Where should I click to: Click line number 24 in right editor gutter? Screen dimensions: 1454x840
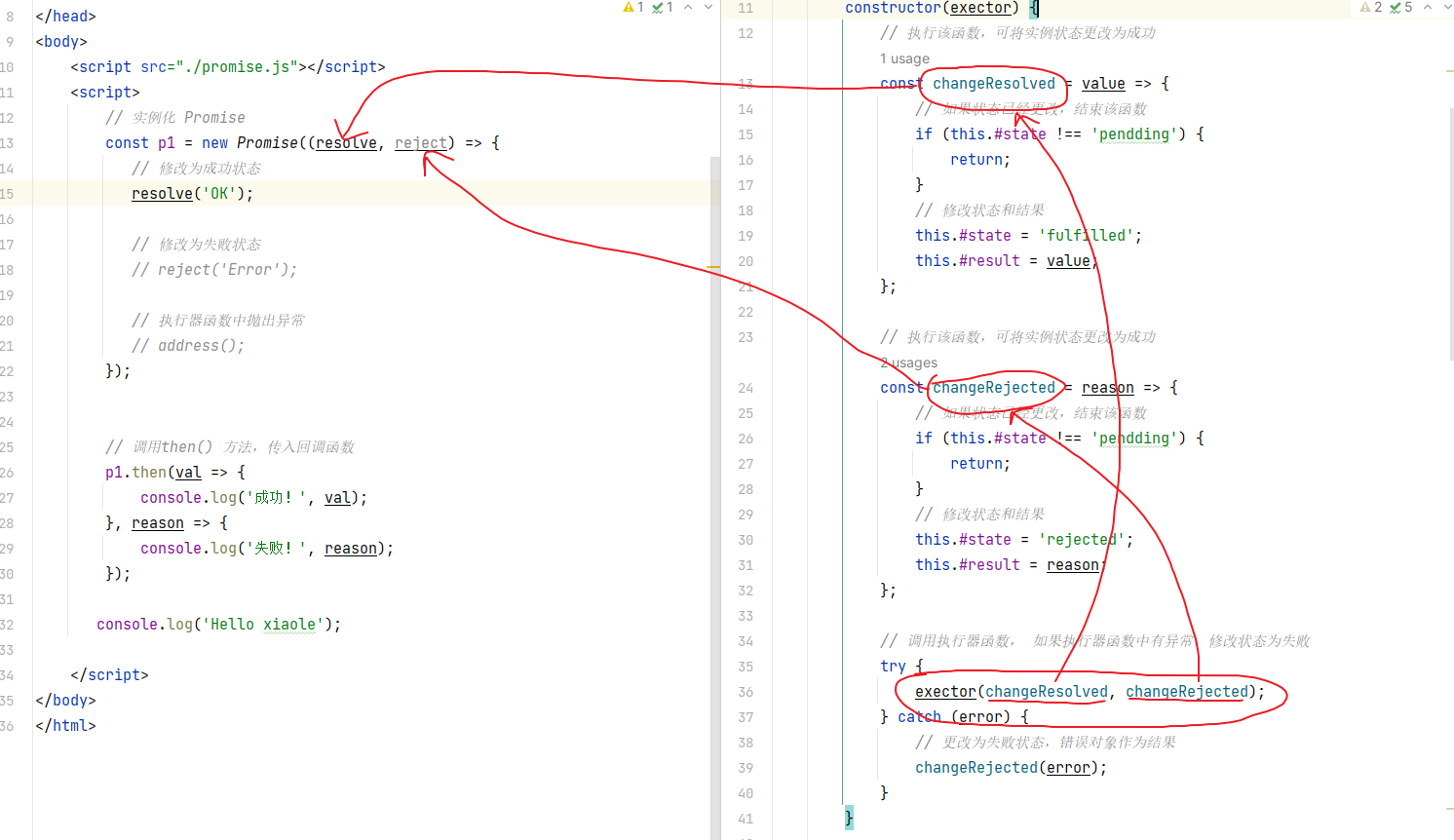tap(746, 388)
